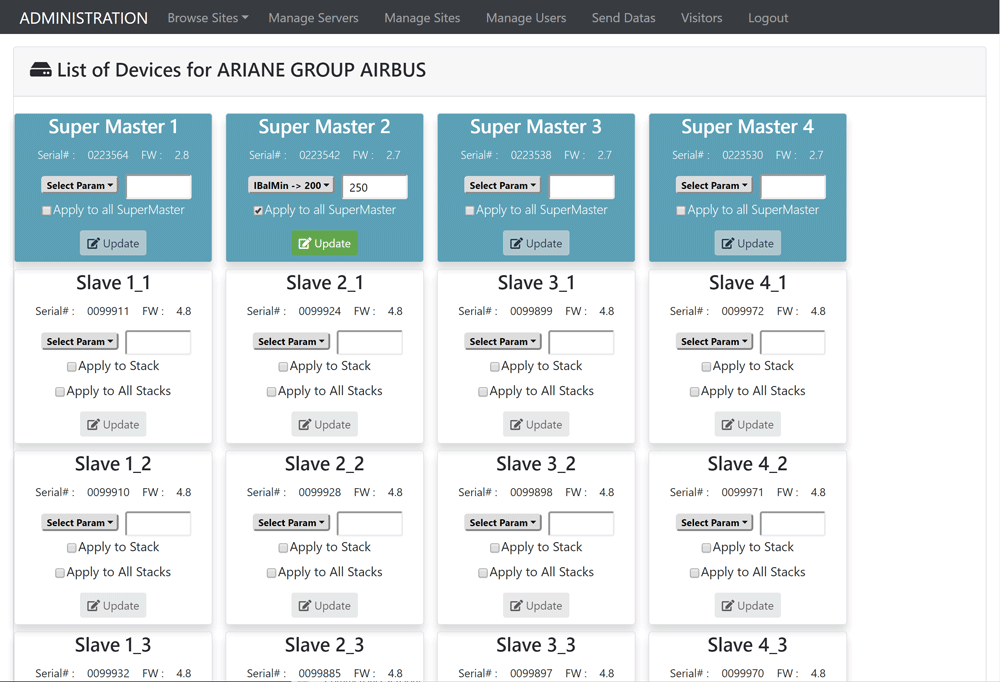The height and width of the screenshot is (682, 1000).
Task: Uncheck Apply to all SuperMaster in Super Master 2
Action: [x=259, y=211]
